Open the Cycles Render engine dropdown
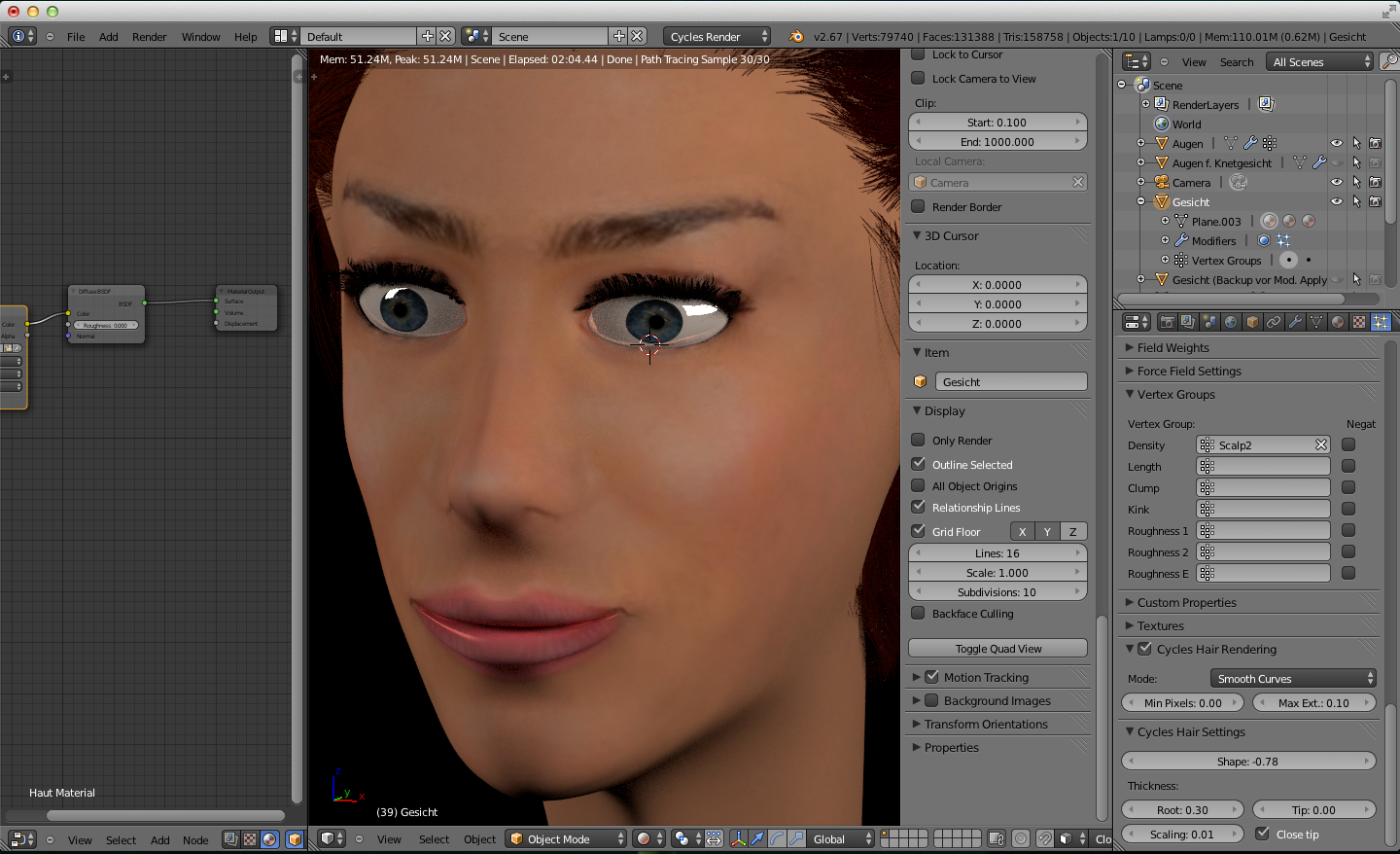The height and width of the screenshot is (854, 1400). point(717,36)
